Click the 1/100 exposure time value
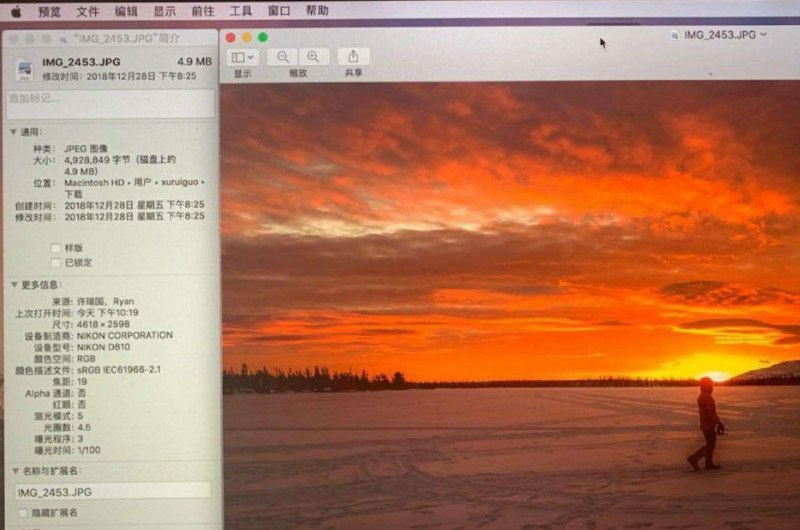Image resolution: width=800 pixels, height=530 pixels. coord(89,450)
